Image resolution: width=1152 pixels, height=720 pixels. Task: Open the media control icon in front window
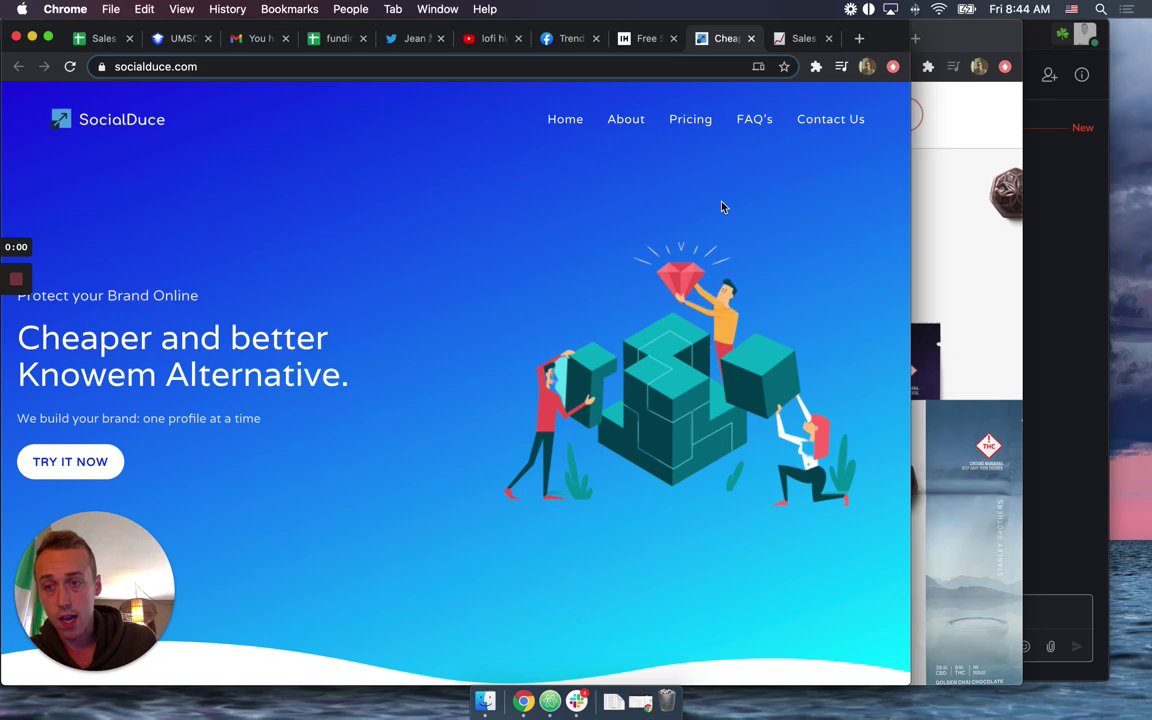[x=841, y=66]
